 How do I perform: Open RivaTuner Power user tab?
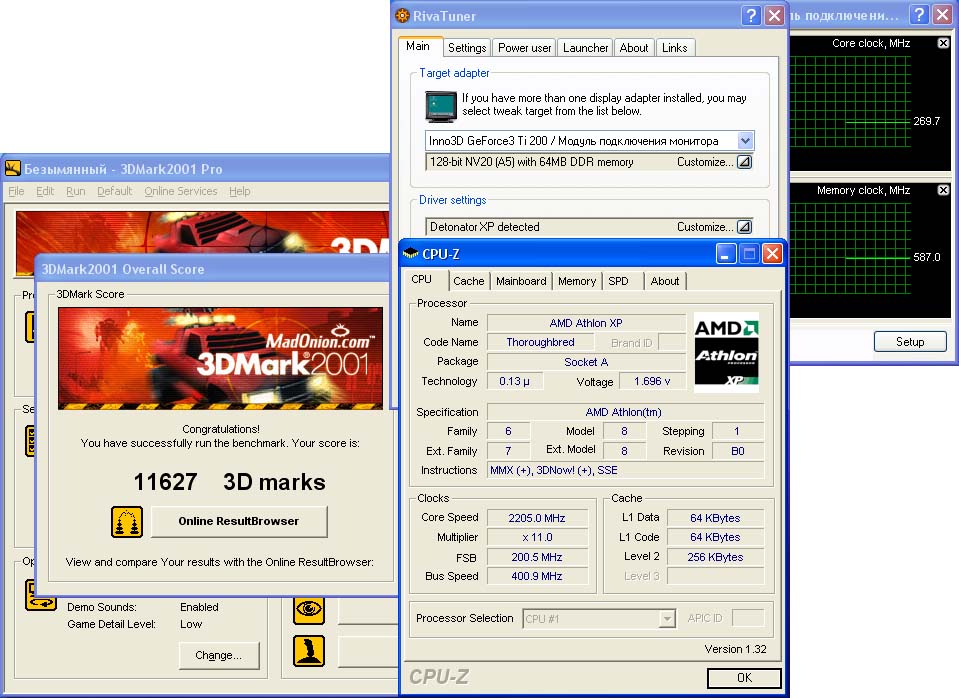[x=524, y=48]
